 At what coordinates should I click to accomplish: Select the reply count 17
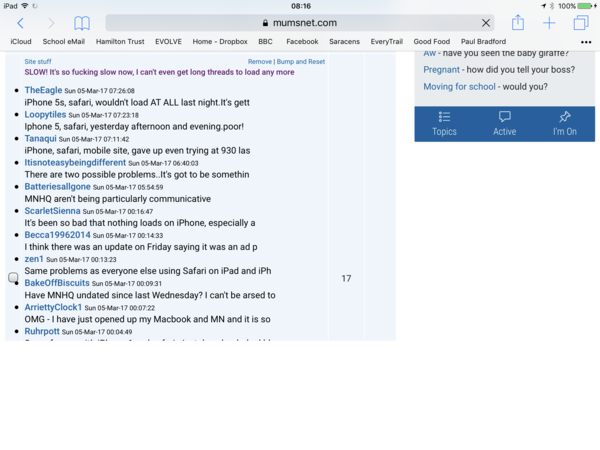(x=346, y=279)
